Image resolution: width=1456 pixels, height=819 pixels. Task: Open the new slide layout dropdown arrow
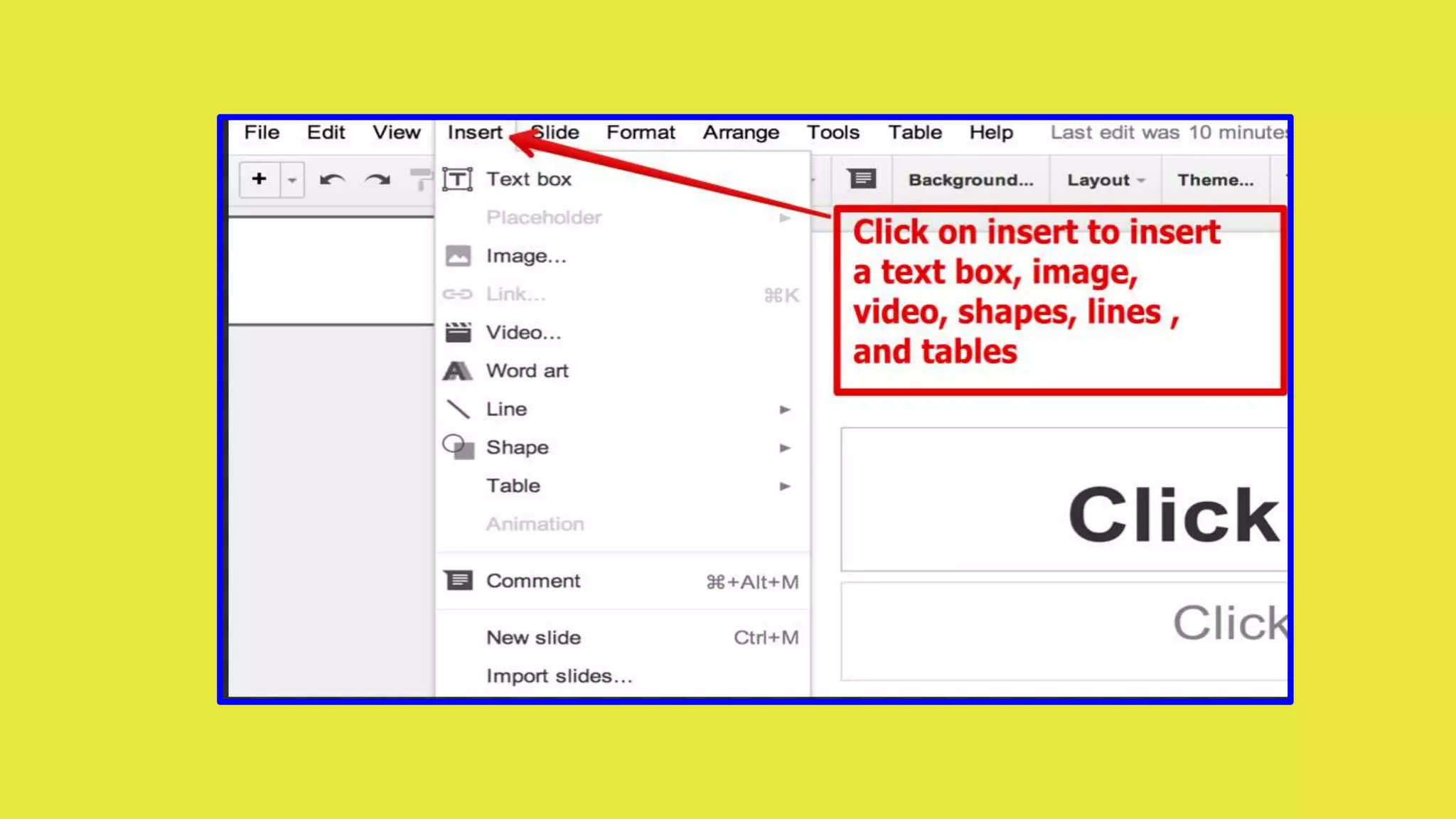tap(292, 180)
